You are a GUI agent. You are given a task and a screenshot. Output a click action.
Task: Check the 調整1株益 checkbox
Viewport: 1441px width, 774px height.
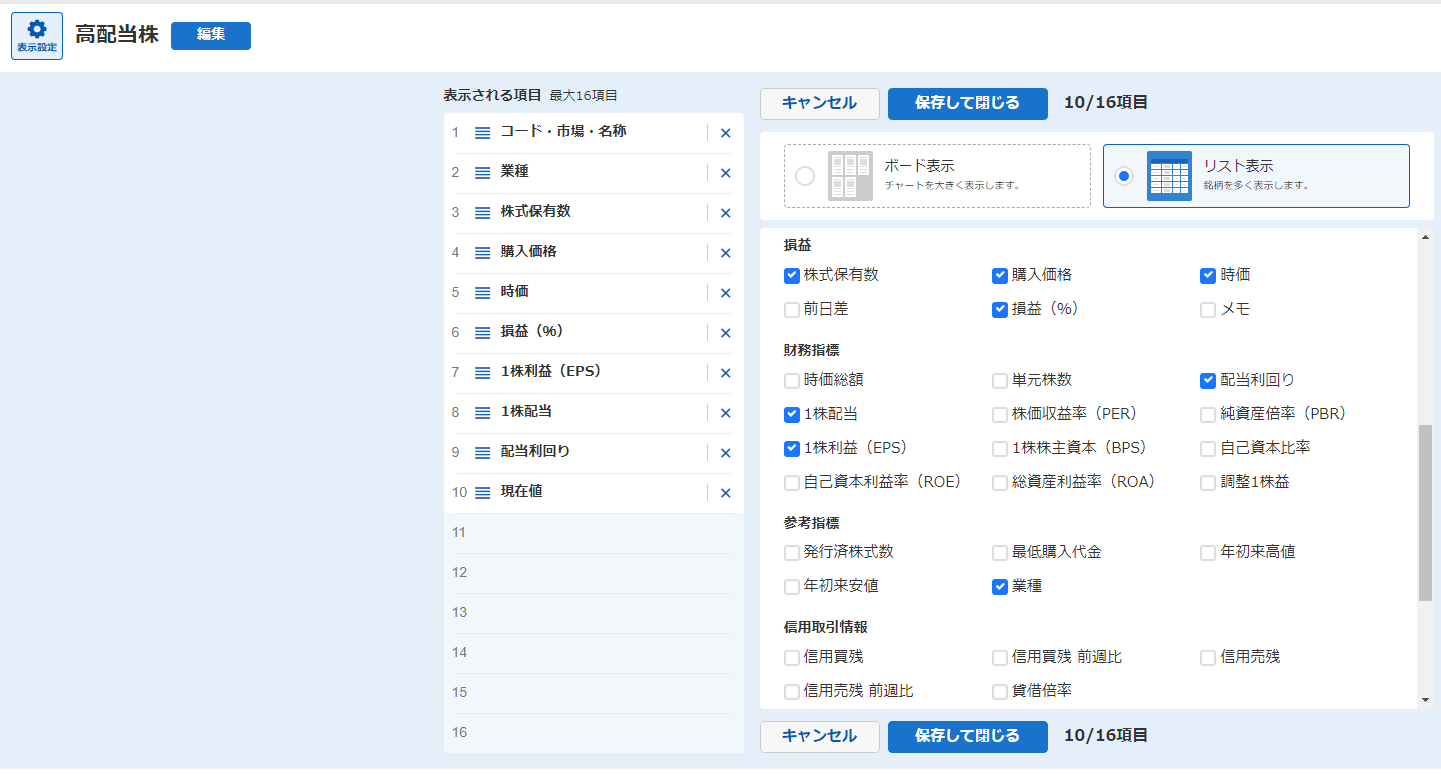pos(1208,483)
